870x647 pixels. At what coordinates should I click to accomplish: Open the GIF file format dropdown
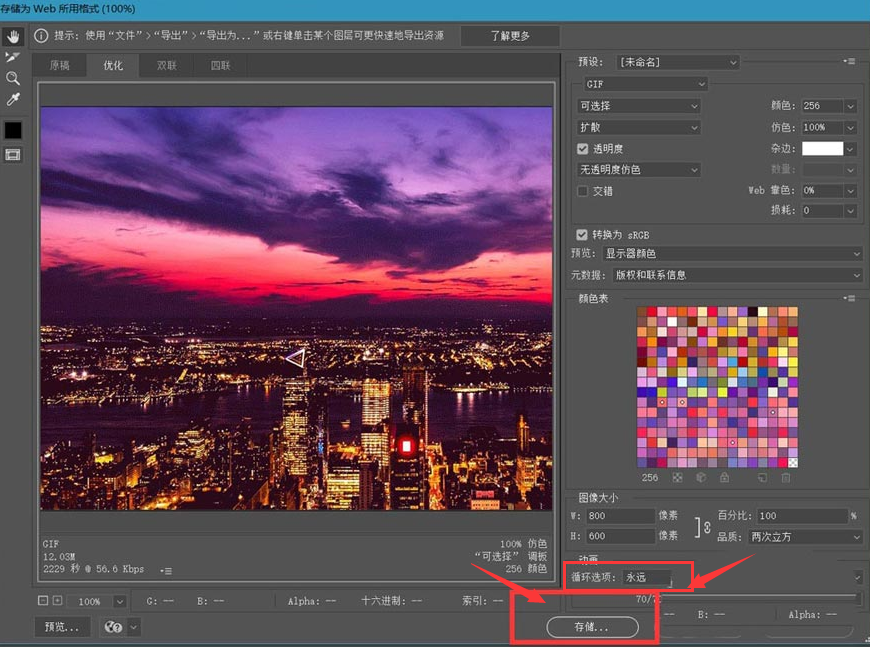click(x=645, y=85)
